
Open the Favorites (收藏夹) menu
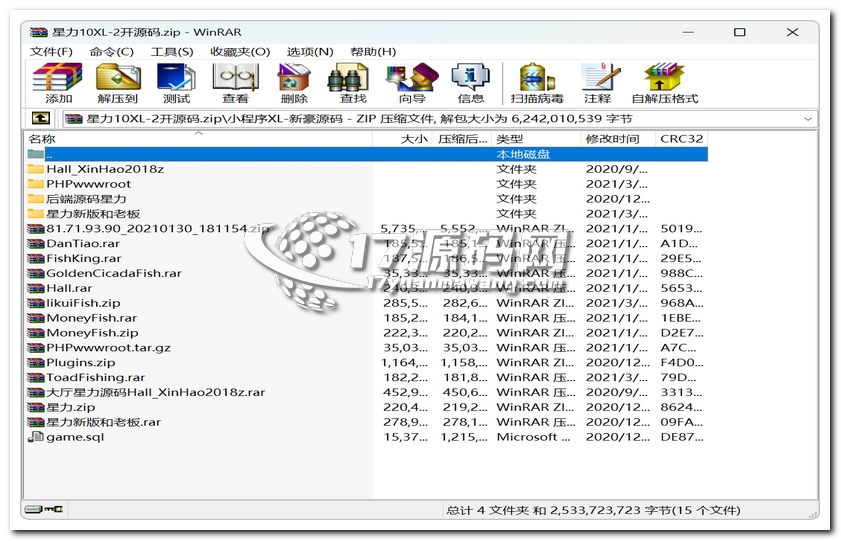(240, 52)
